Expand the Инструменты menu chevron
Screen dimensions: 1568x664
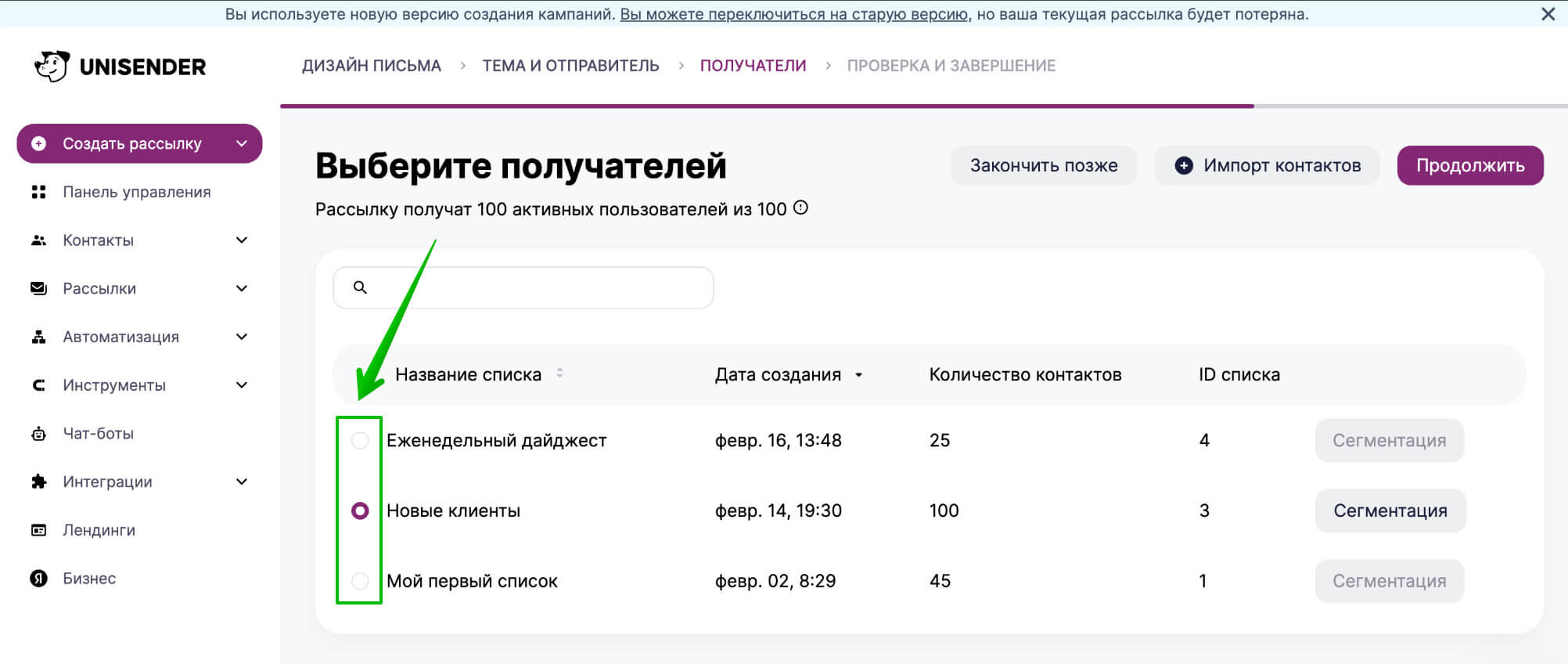tap(242, 385)
